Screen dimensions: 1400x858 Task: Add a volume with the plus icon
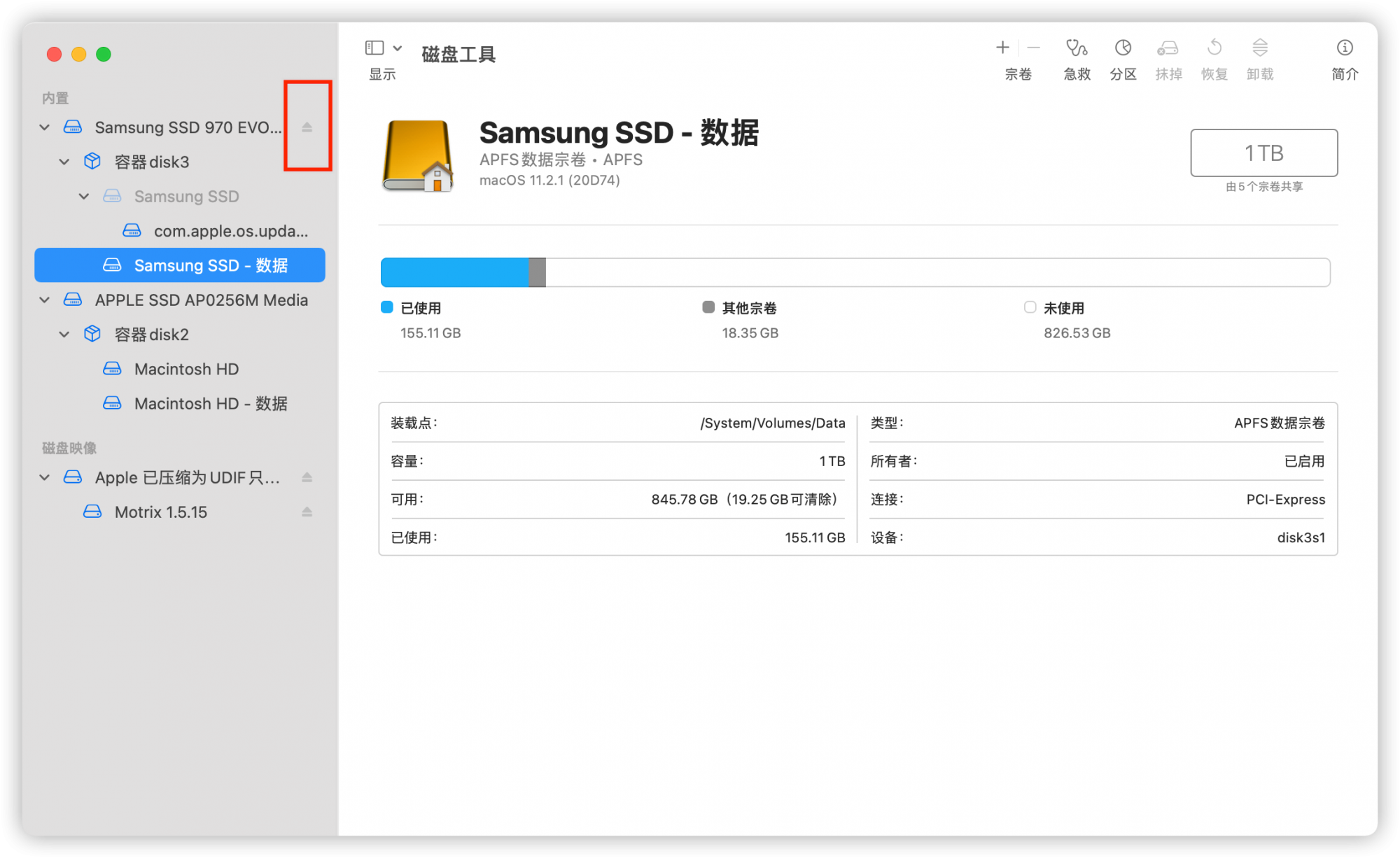click(x=1002, y=48)
